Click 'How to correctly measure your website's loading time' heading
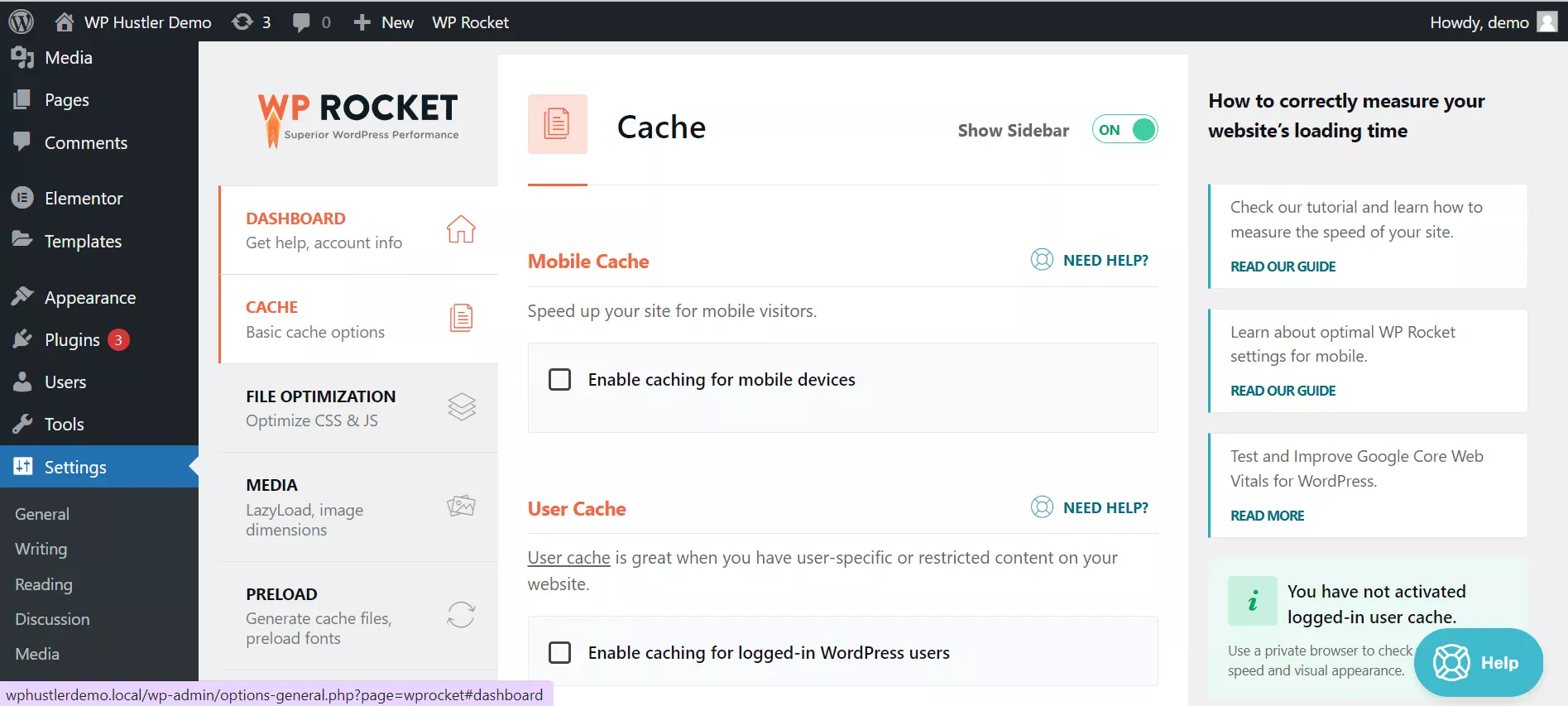 [x=1346, y=116]
